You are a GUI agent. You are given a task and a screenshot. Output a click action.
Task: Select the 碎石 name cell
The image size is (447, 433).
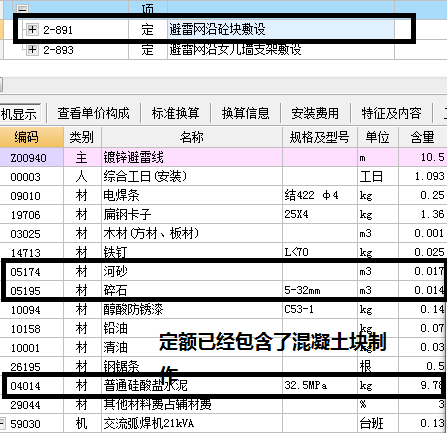click(192, 290)
